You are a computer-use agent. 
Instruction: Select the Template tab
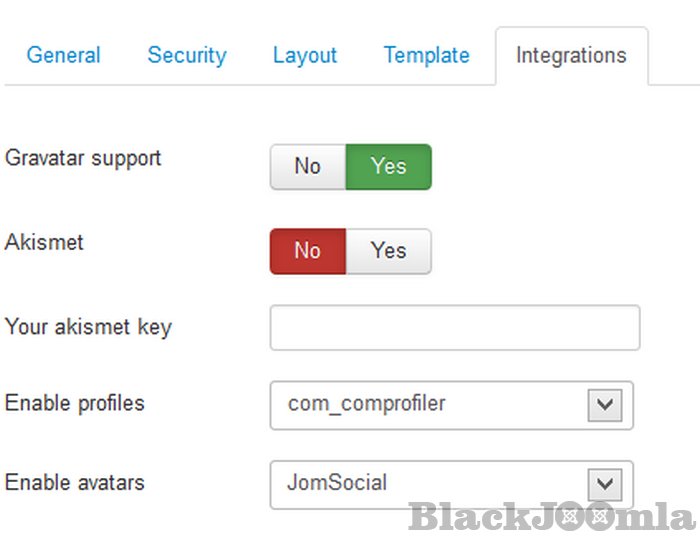(x=426, y=55)
